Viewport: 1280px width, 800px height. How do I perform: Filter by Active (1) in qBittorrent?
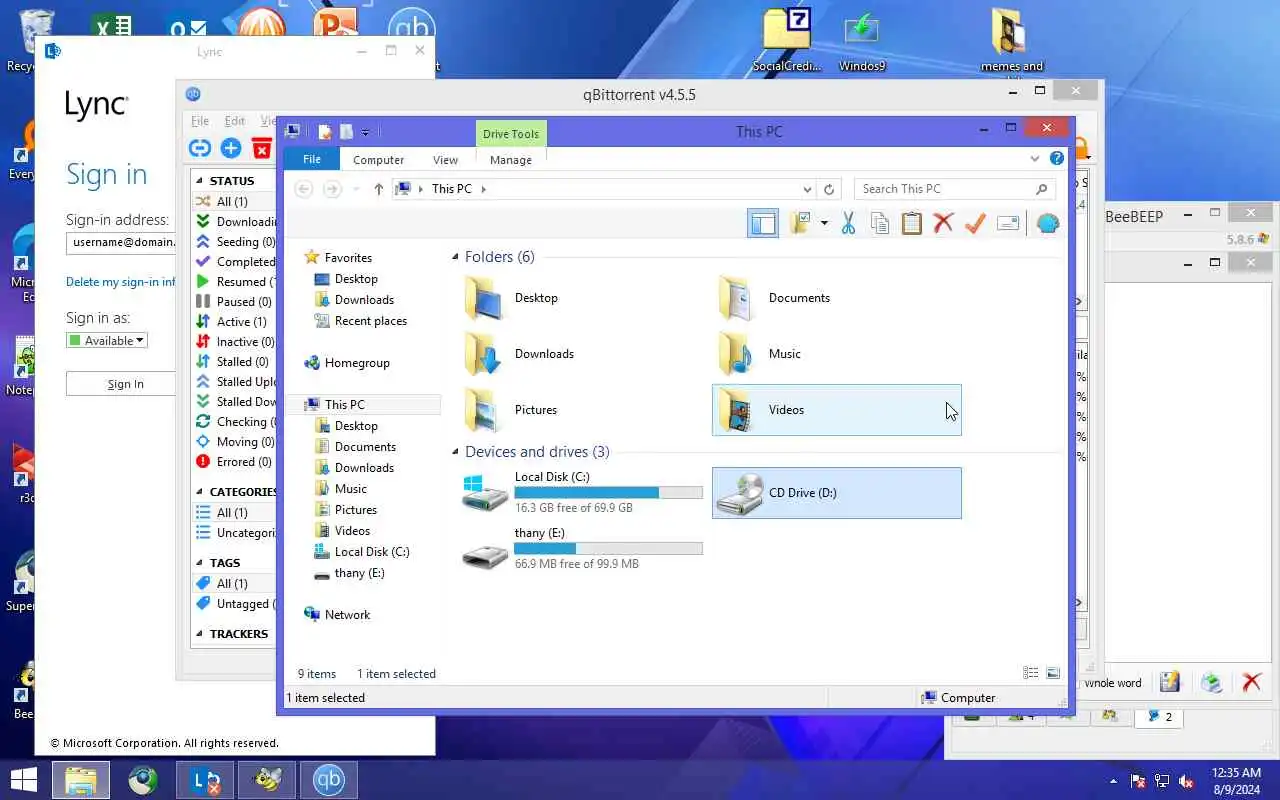click(232, 322)
